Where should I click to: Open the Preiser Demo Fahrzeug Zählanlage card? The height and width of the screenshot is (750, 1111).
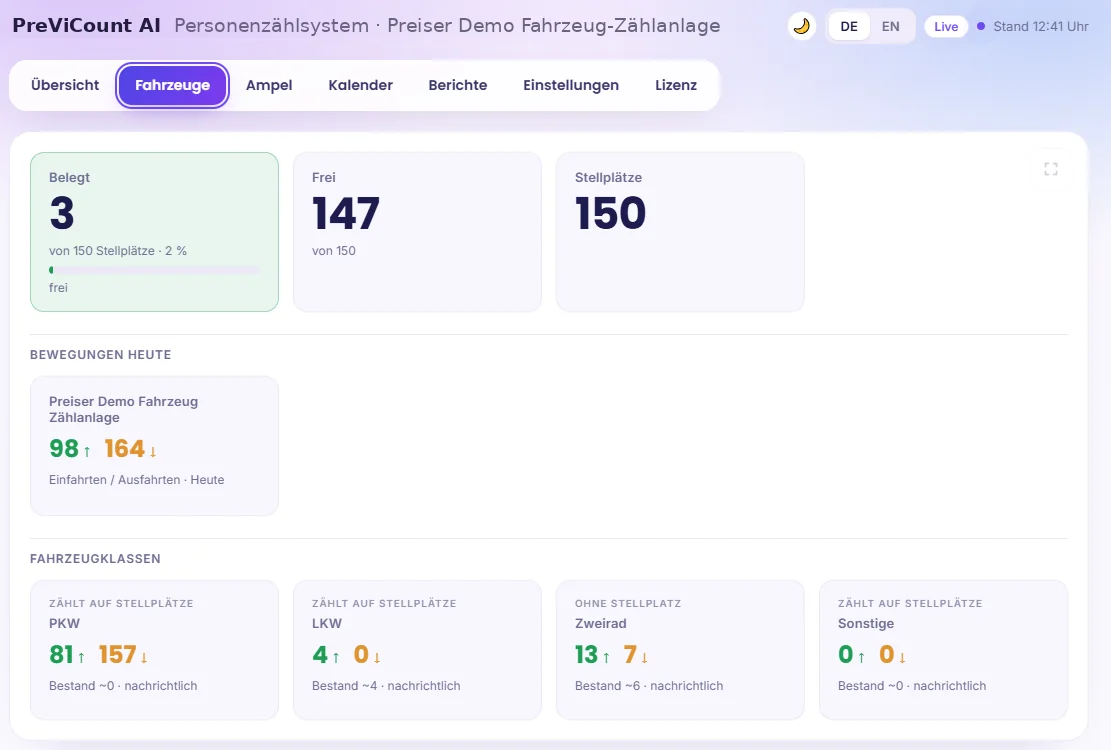(154, 445)
